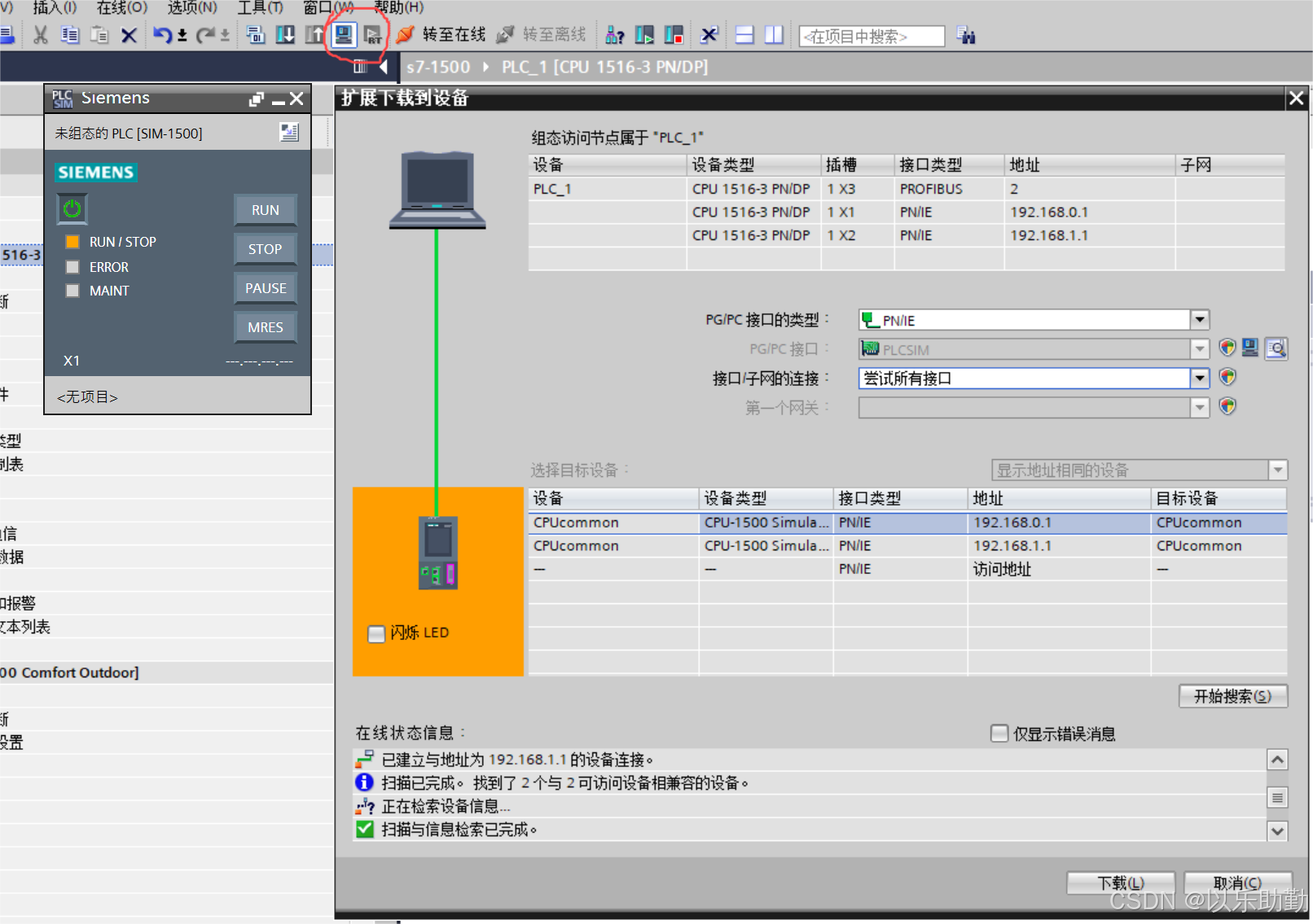Viewport: 1313px width, 924px height.
Task: Click the computer icon next to PG/PC 接口
Action: tap(1250, 348)
